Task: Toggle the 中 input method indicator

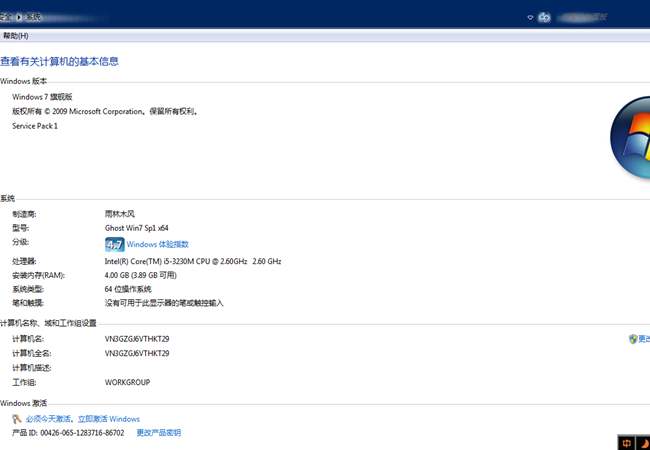Action: tap(626, 443)
